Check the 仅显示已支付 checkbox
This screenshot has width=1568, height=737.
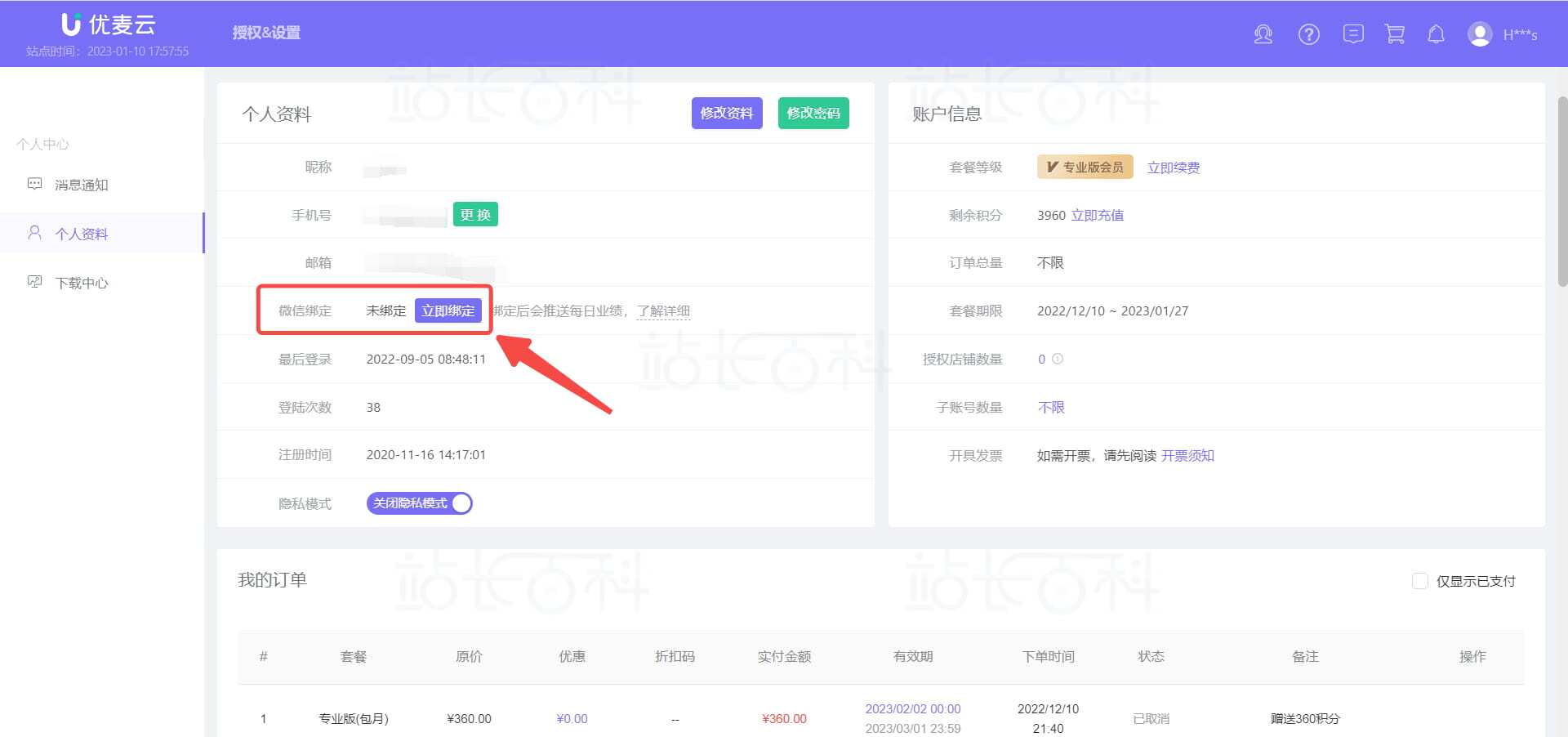(x=1420, y=581)
